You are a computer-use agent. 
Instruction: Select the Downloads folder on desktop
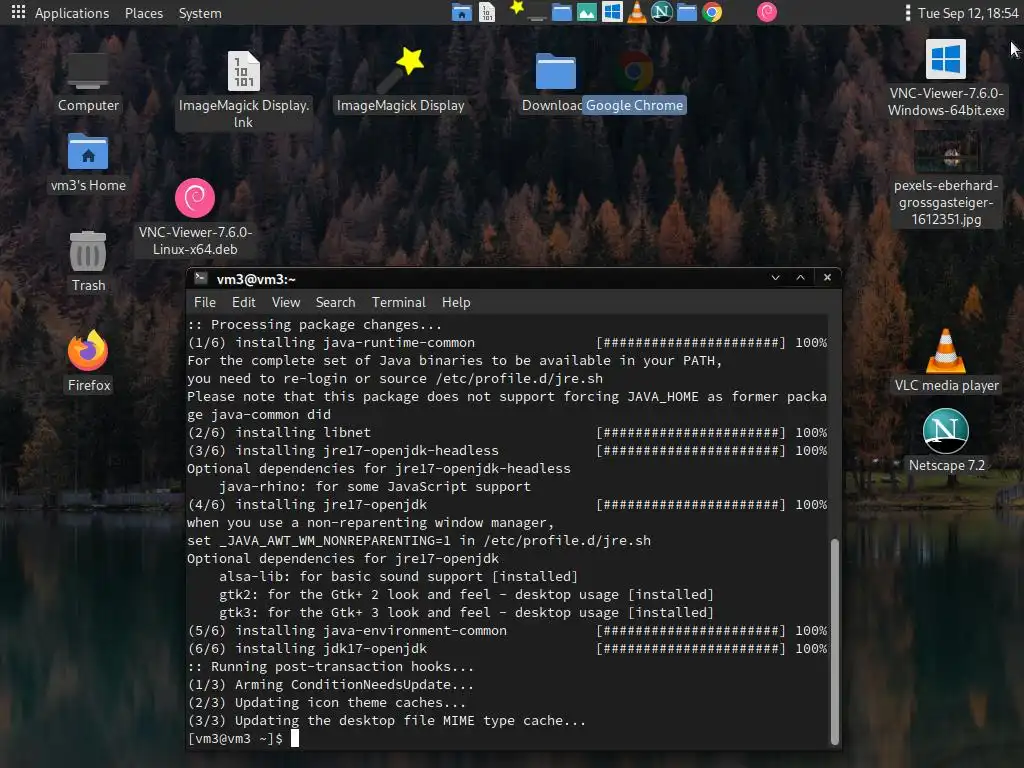[554, 82]
